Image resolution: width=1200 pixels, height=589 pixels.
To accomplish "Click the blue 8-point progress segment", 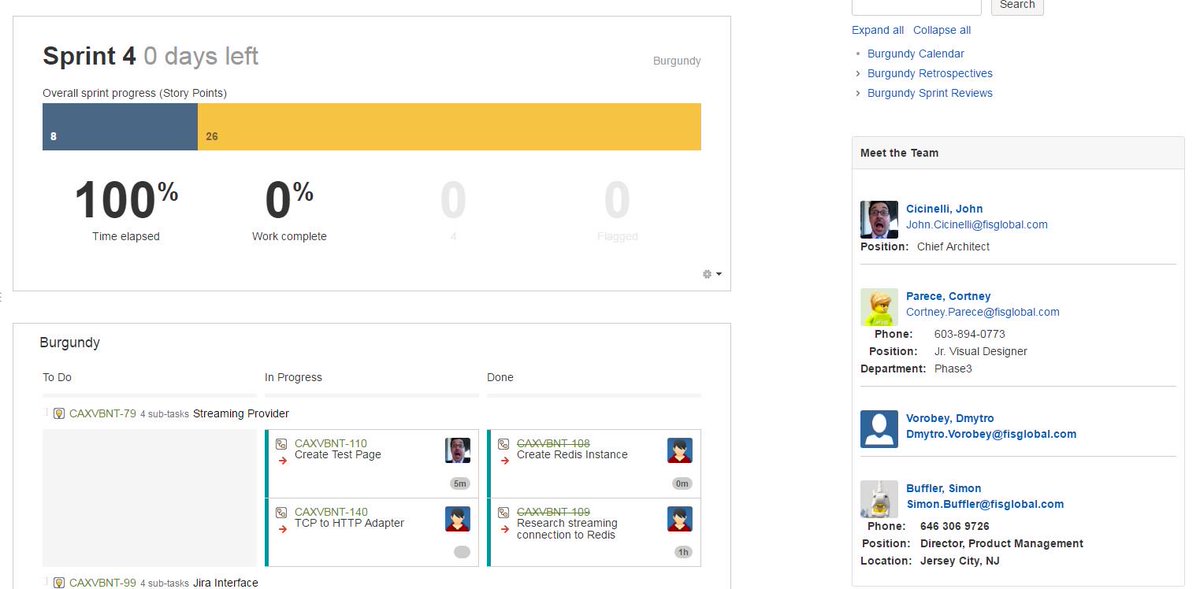I will tap(120, 127).
